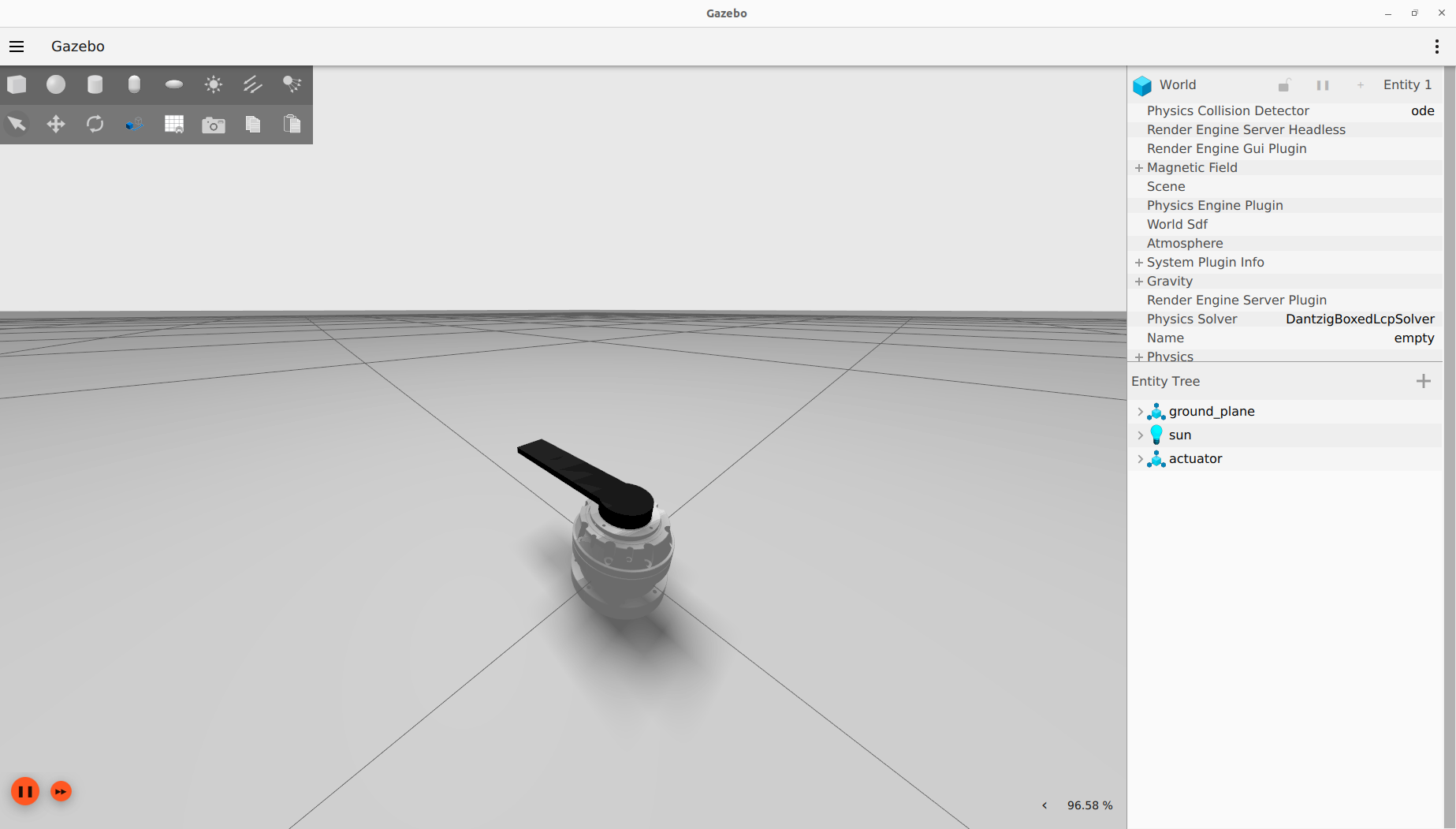
Task: Select the rotate tool
Action: 95,124
